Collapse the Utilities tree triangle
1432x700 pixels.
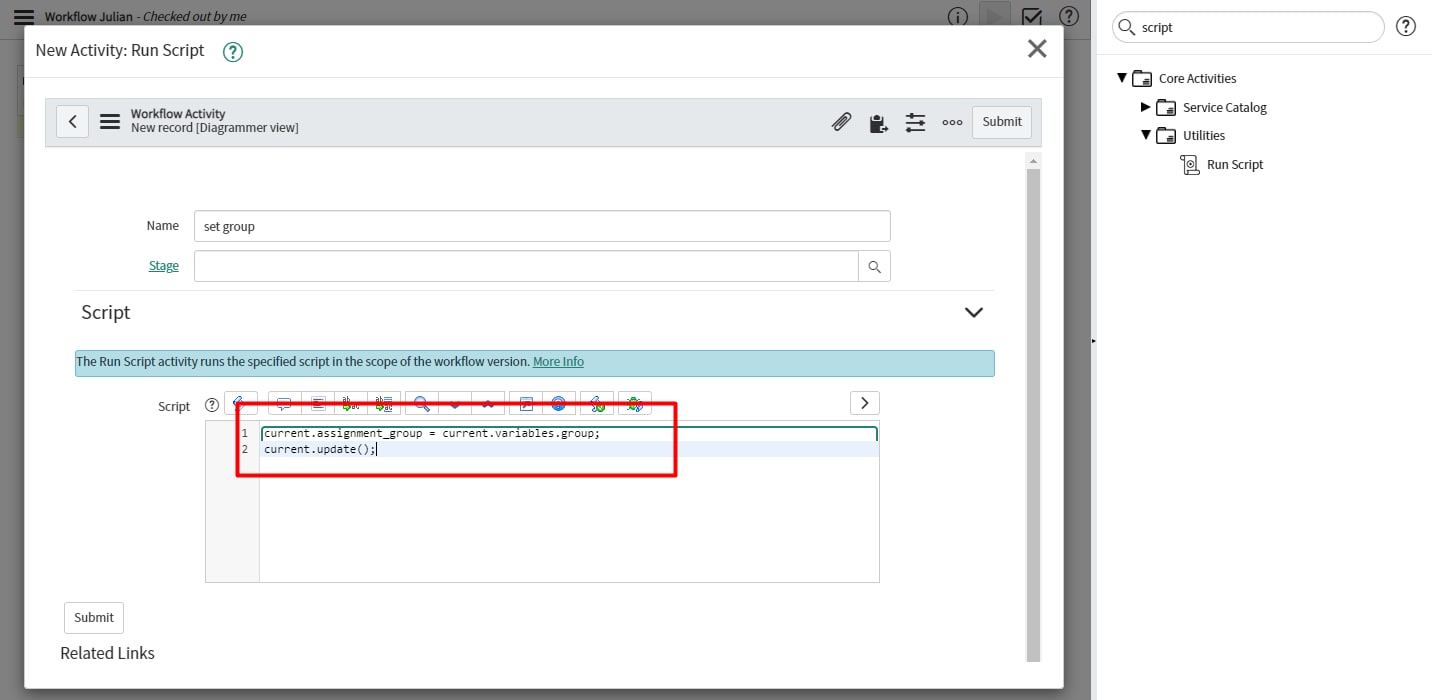1146,135
